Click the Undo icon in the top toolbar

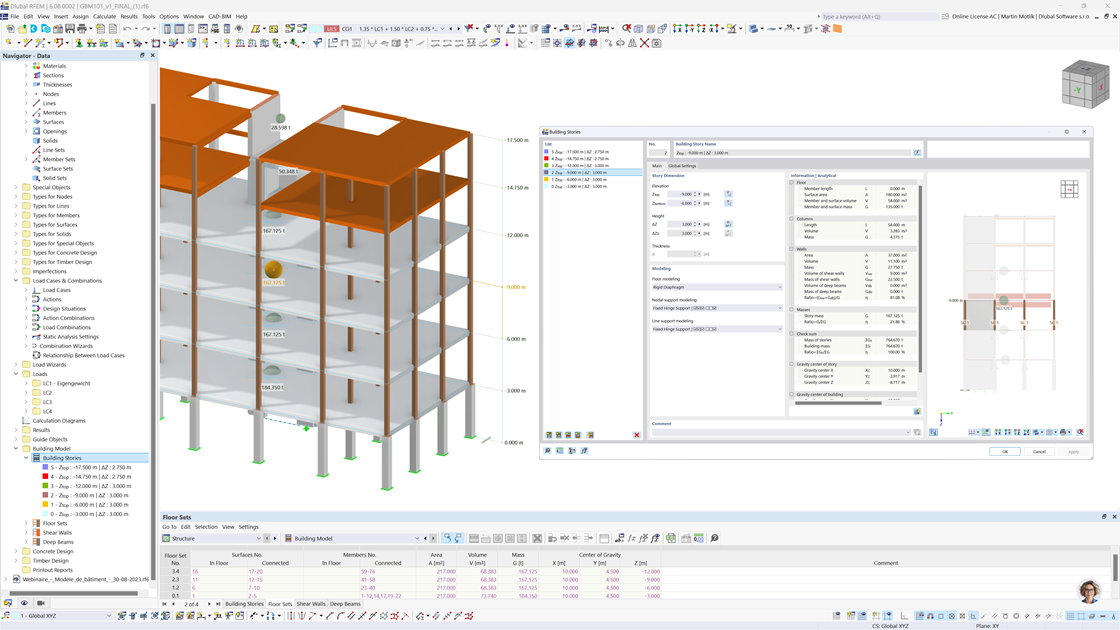[x=126, y=28]
